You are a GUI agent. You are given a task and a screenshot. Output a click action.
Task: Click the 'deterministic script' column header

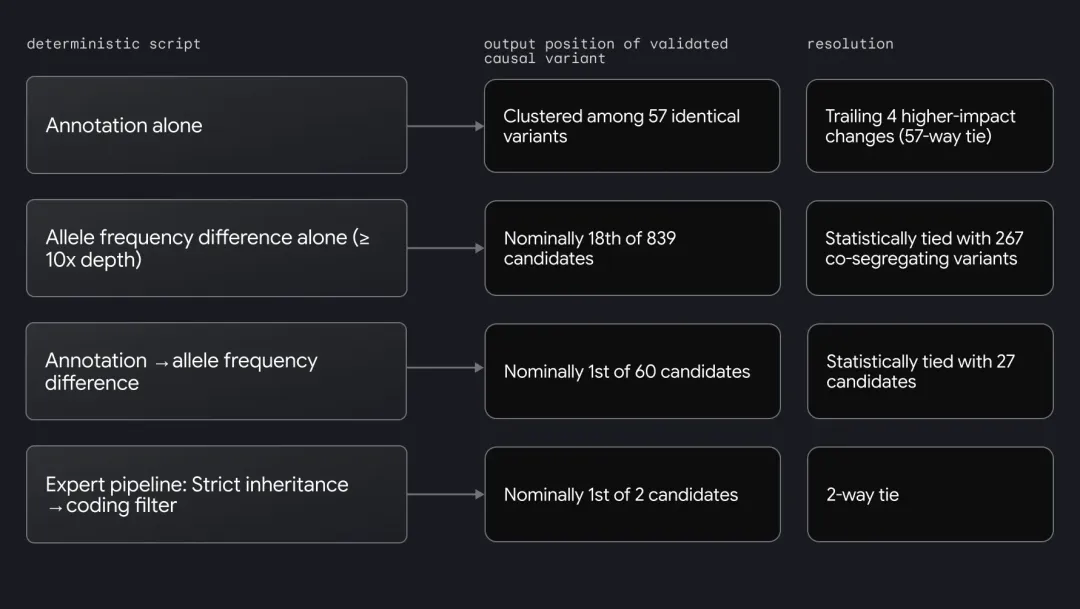(x=114, y=43)
